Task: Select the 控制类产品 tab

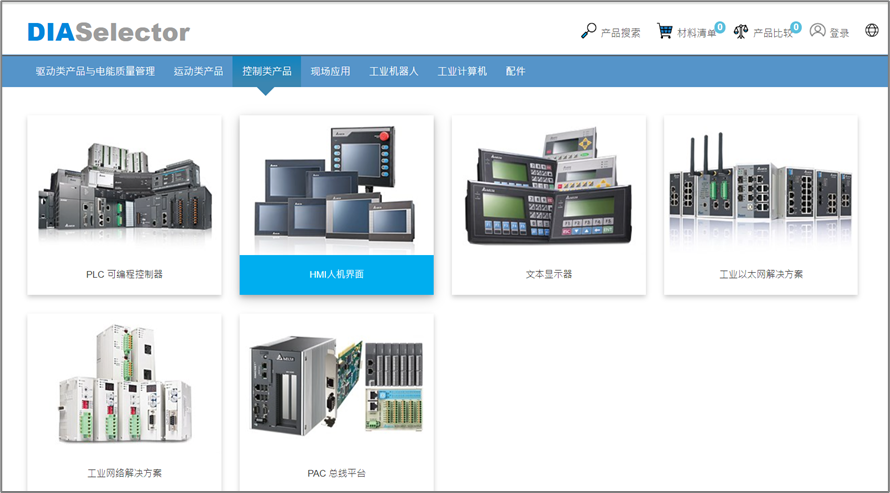Action: tap(267, 71)
